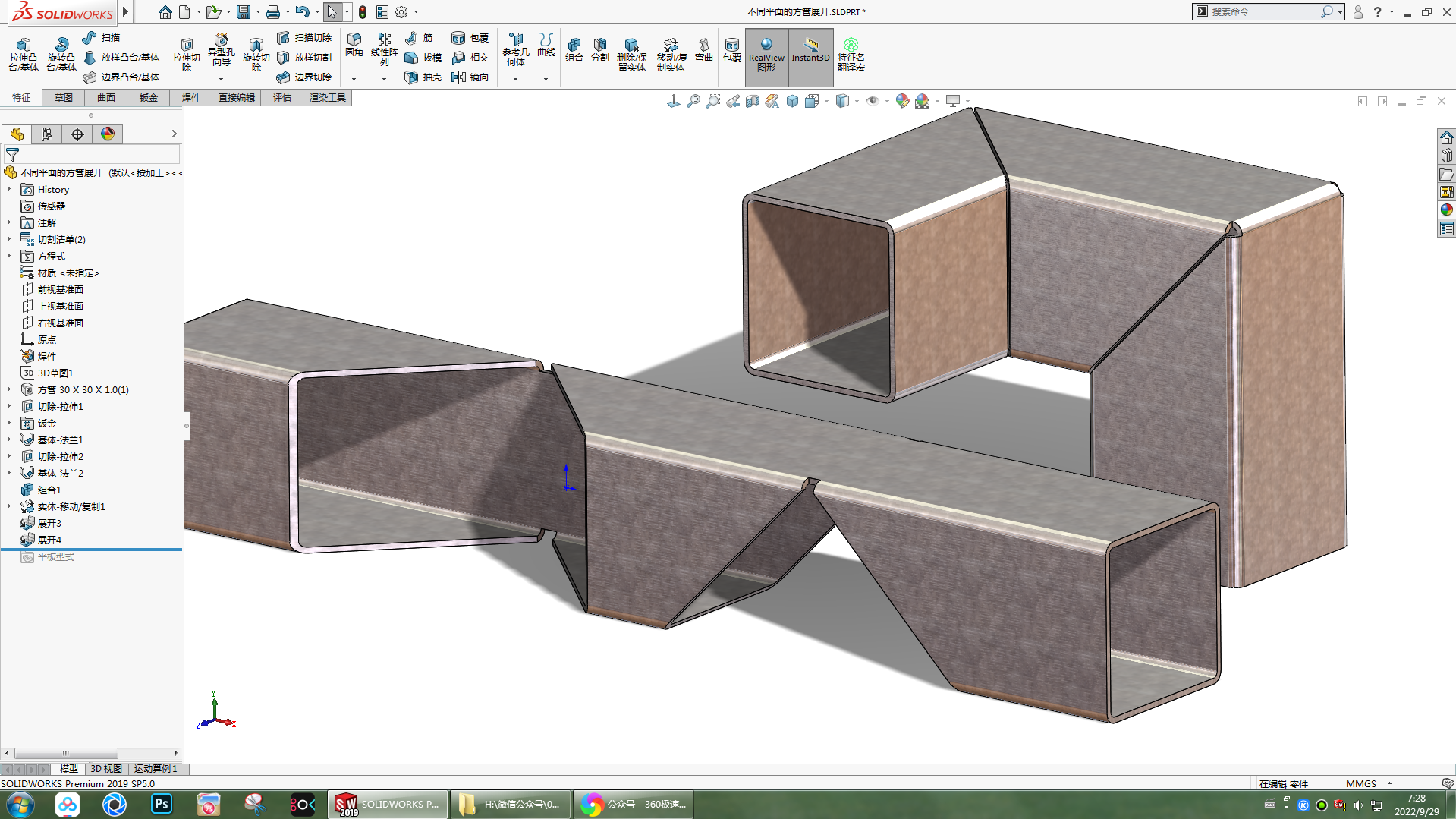Click the Zoom to Fit view icon
Viewport: 1456px width, 819px height.
693,101
